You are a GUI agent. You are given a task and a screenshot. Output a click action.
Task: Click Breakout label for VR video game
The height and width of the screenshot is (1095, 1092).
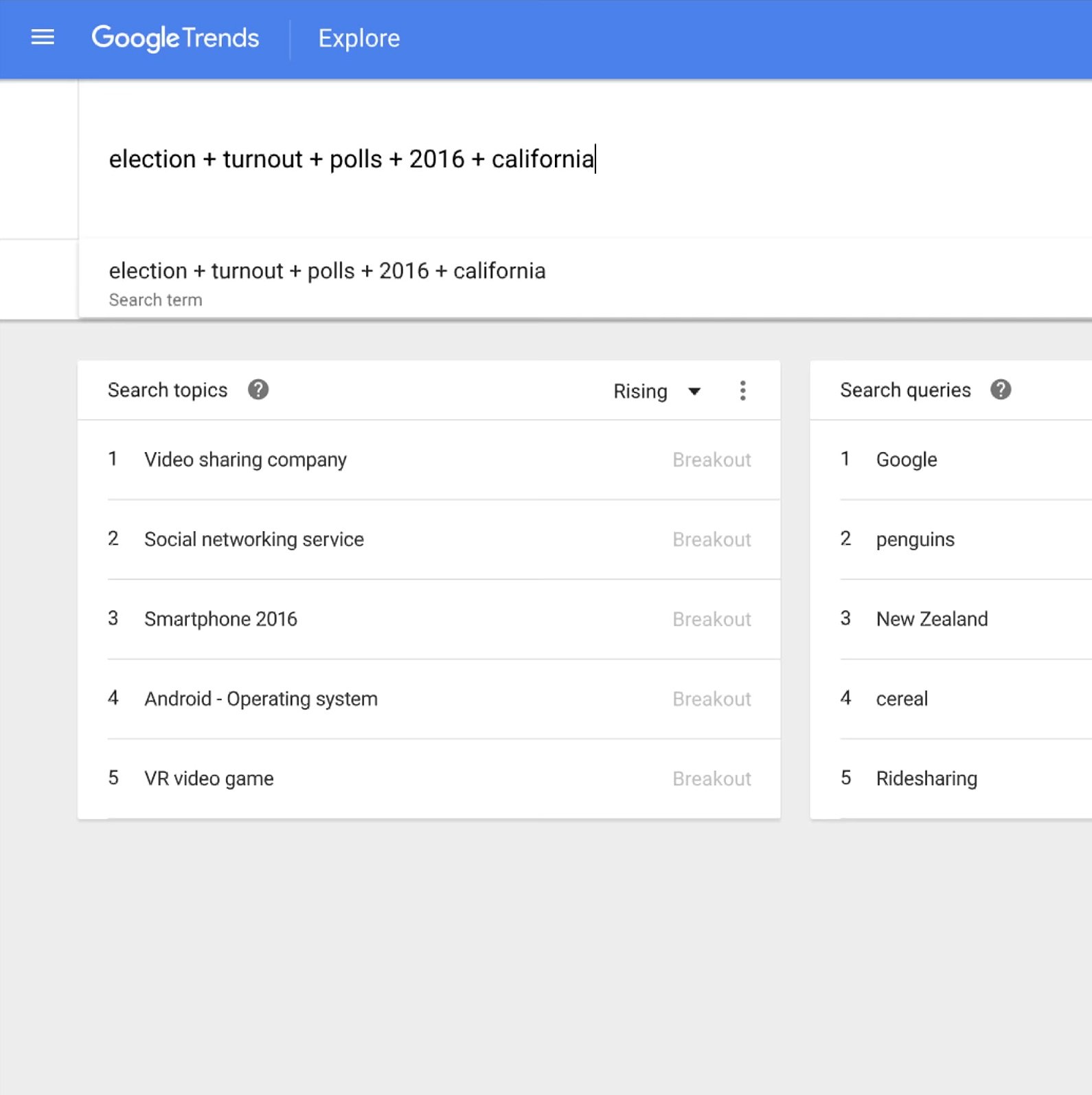point(712,778)
